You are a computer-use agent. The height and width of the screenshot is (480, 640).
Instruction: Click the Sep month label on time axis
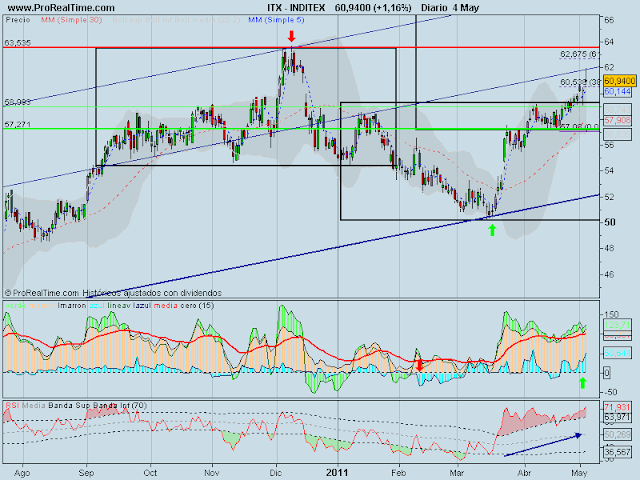click(x=86, y=473)
